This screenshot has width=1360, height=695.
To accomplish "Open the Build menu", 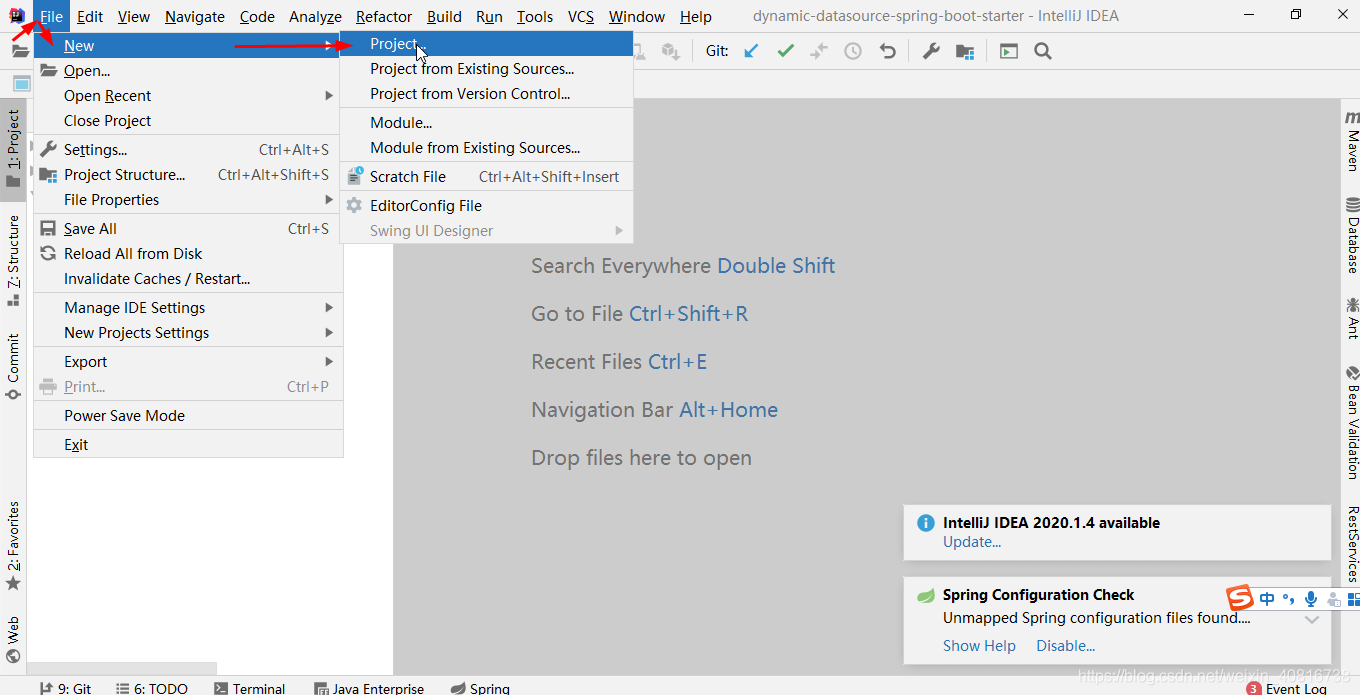I will point(444,16).
